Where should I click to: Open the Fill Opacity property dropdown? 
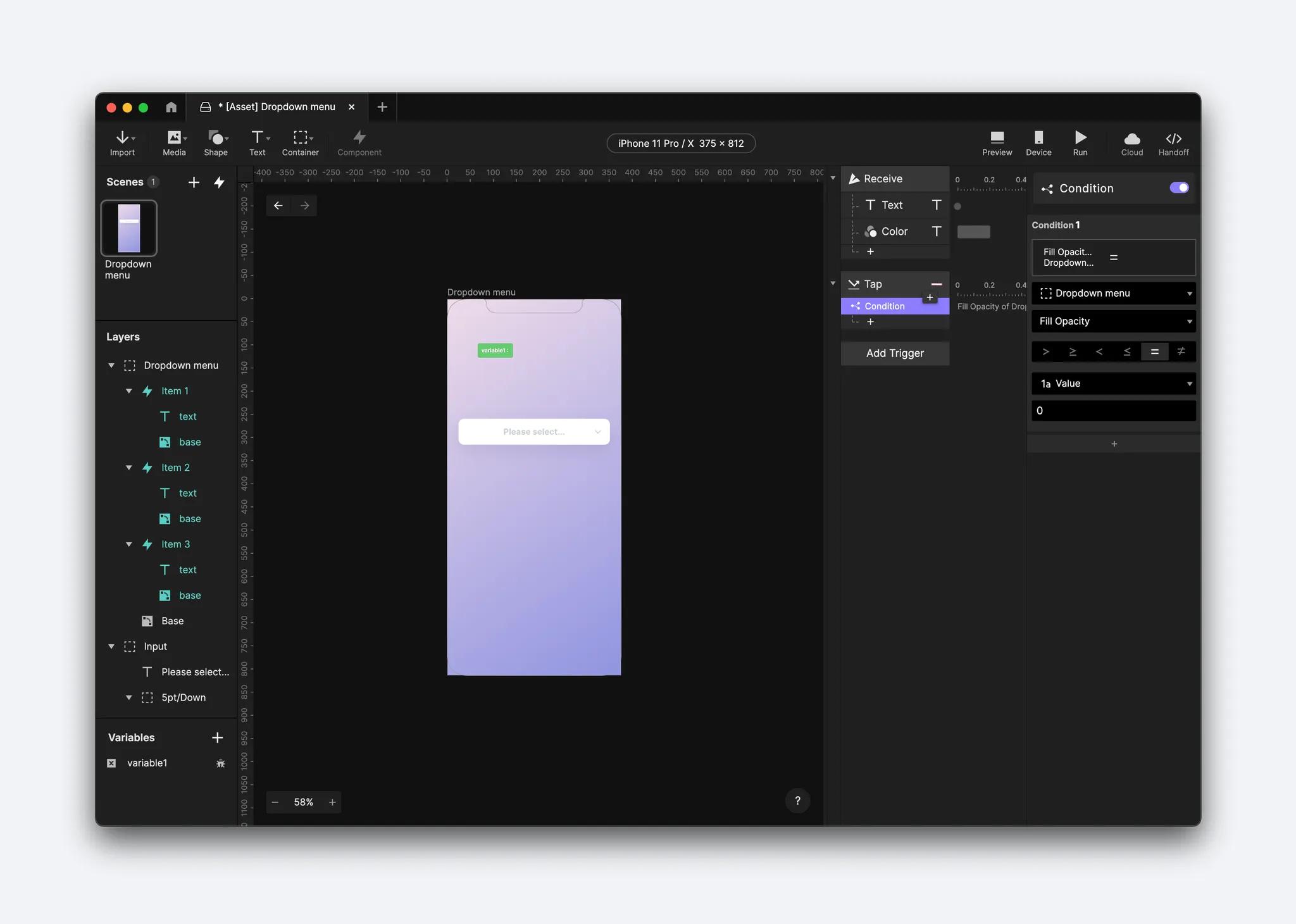pyautogui.click(x=1114, y=321)
